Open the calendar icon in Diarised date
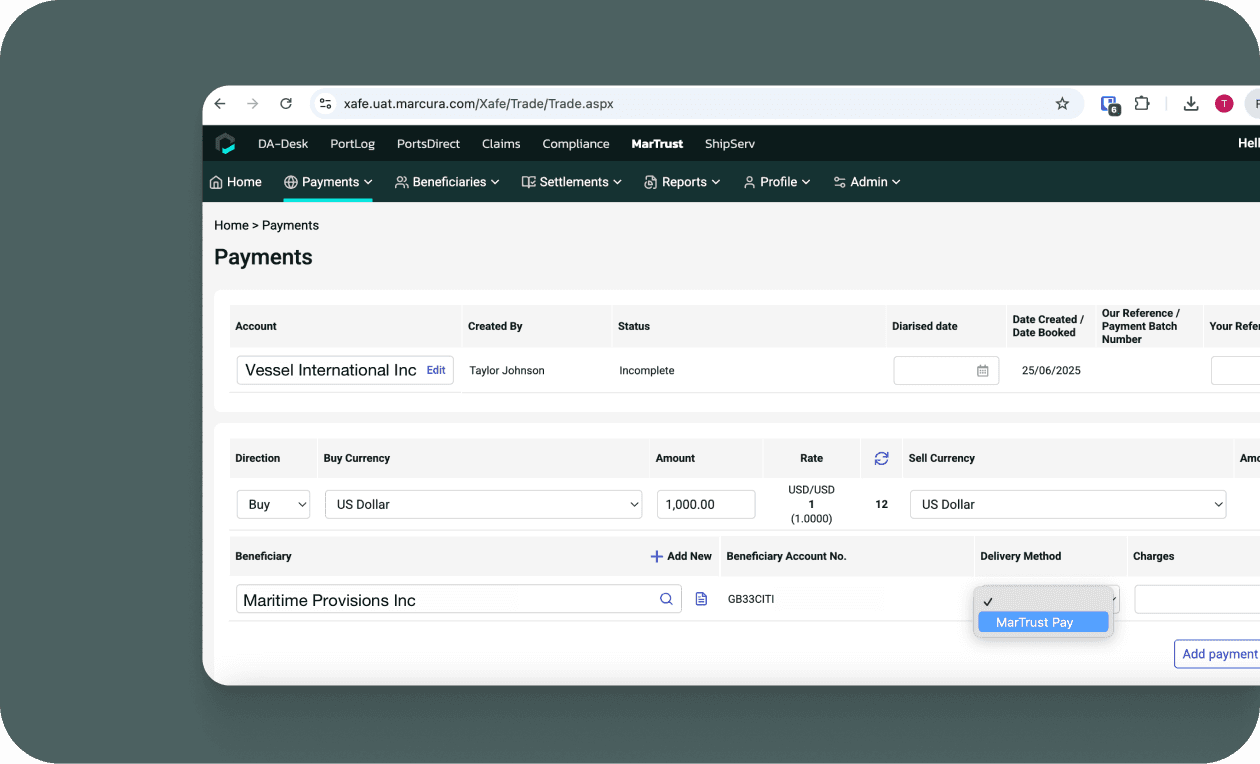Image resolution: width=1260 pixels, height=764 pixels. coord(983,371)
